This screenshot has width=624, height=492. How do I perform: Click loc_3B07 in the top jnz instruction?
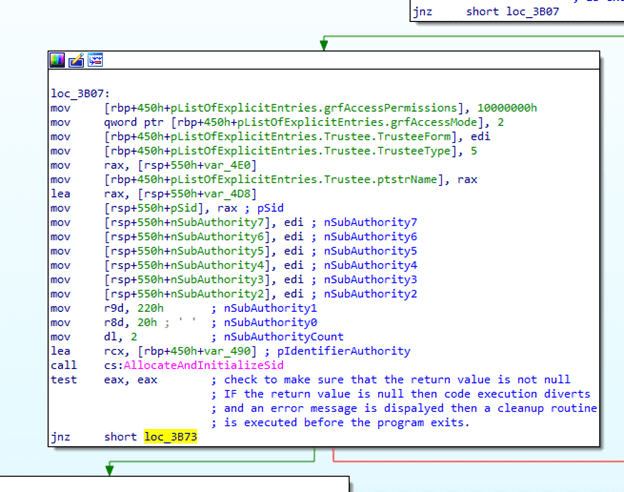[532, 12]
